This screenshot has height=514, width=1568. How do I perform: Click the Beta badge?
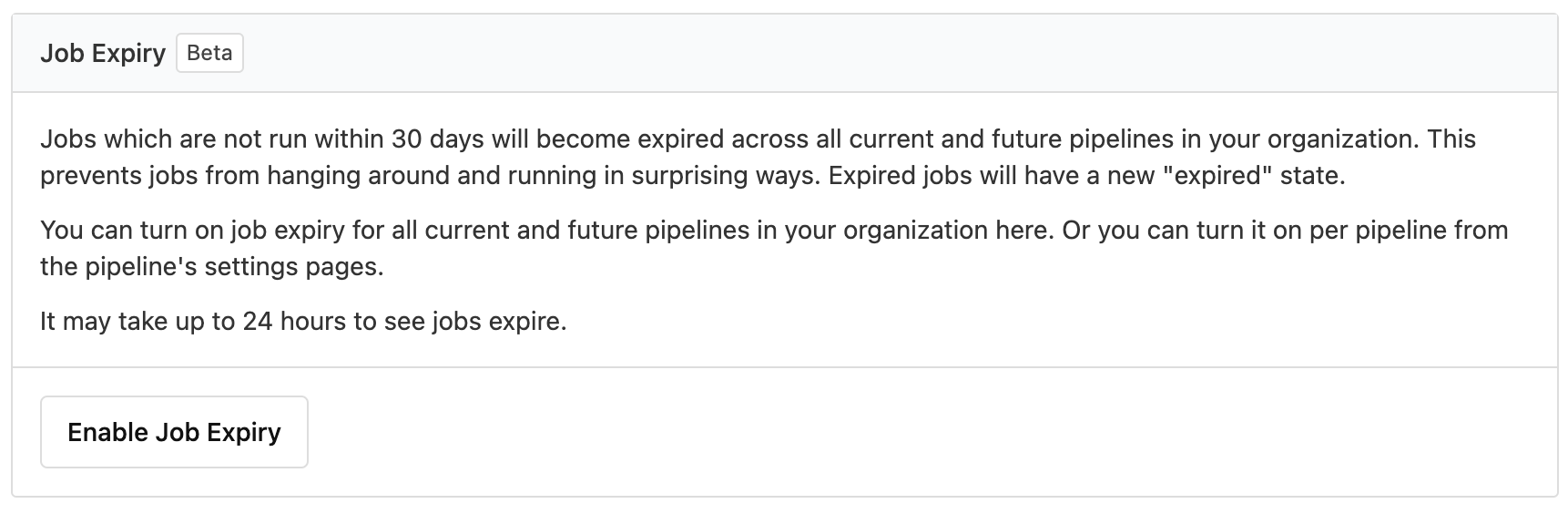click(x=209, y=53)
